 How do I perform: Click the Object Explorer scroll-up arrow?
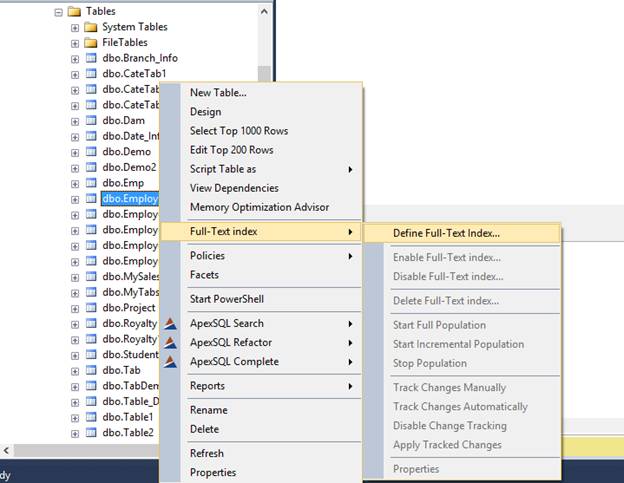[264, 12]
